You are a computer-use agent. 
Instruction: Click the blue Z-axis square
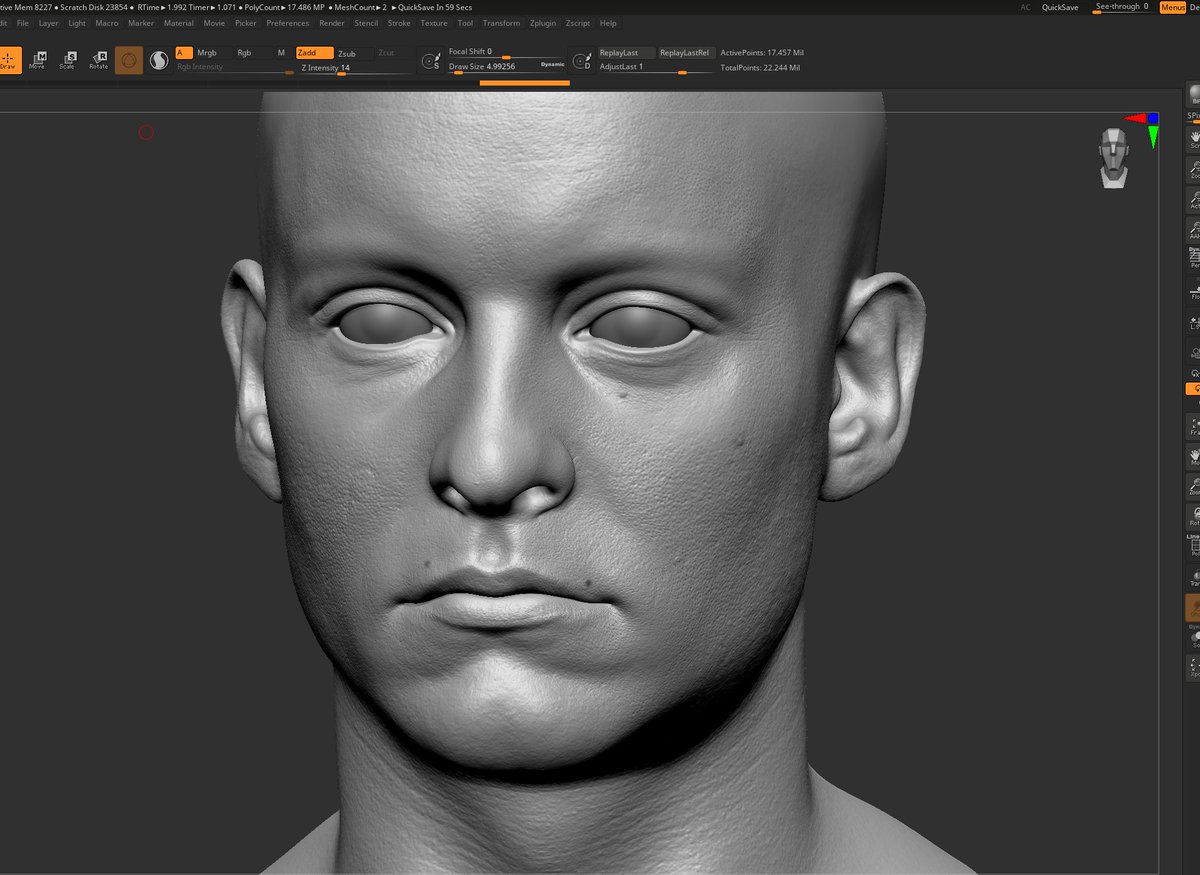1153,118
